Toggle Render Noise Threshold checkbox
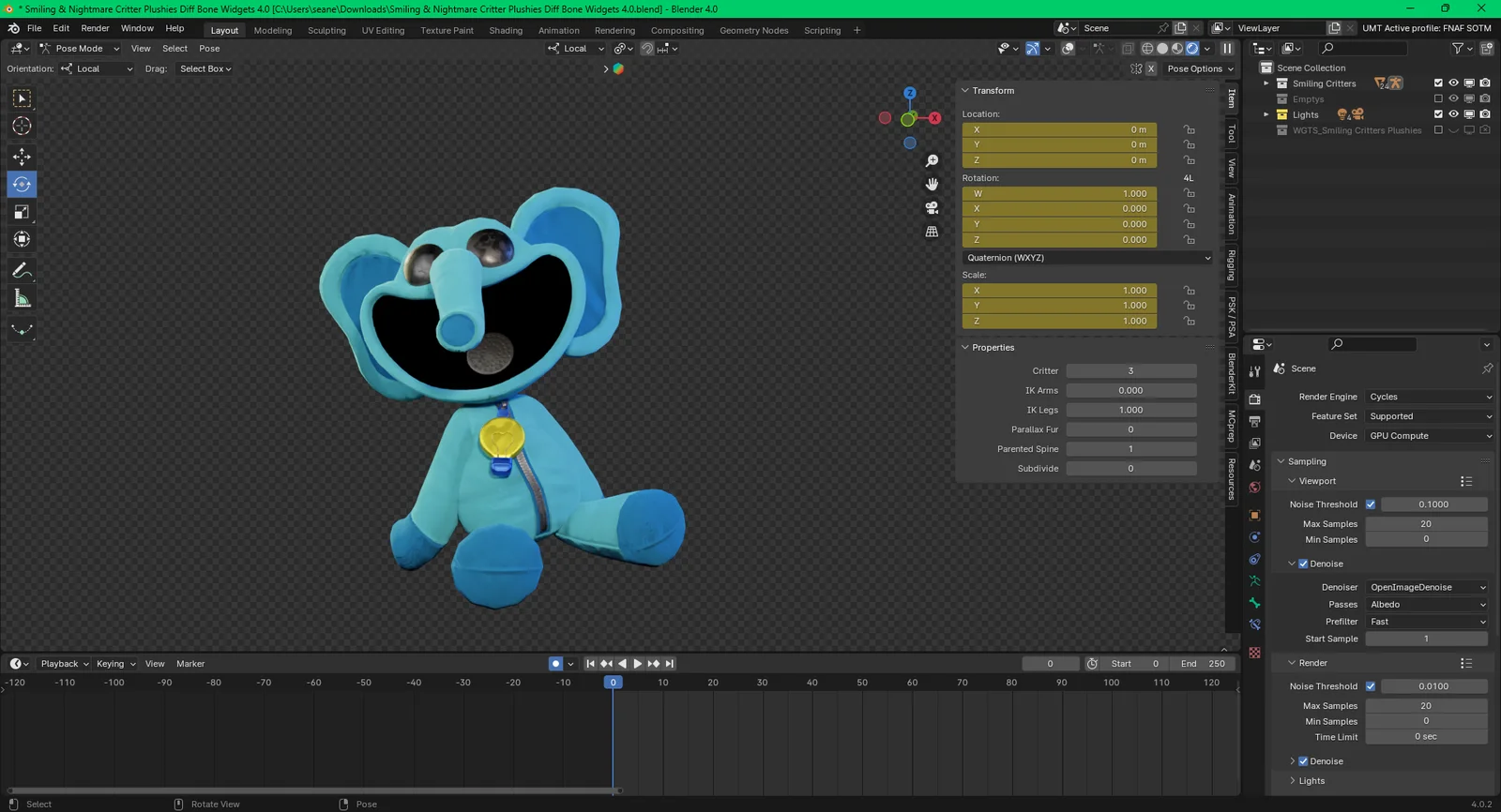 point(1371,686)
